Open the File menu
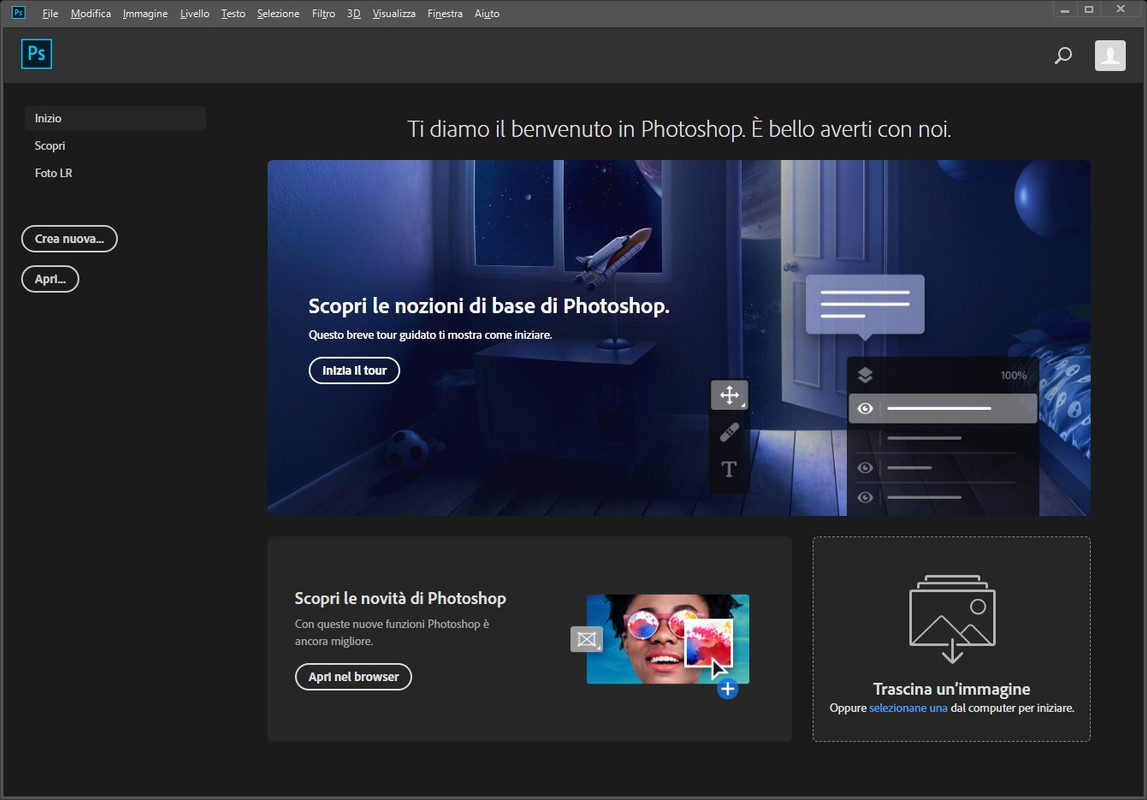The width and height of the screenshot is (1147, 800). tap(50, 13)
